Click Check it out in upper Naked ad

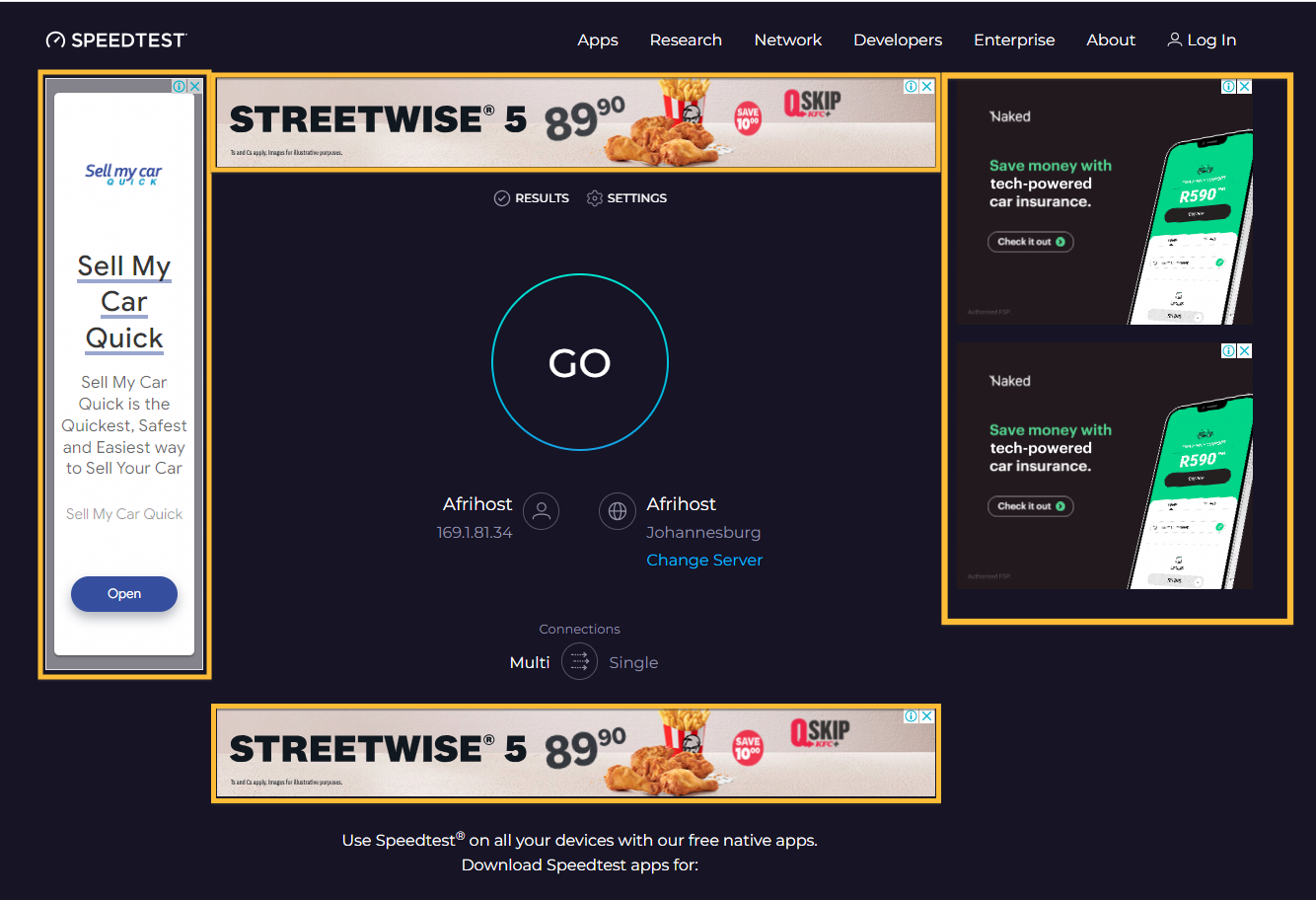1031,242
